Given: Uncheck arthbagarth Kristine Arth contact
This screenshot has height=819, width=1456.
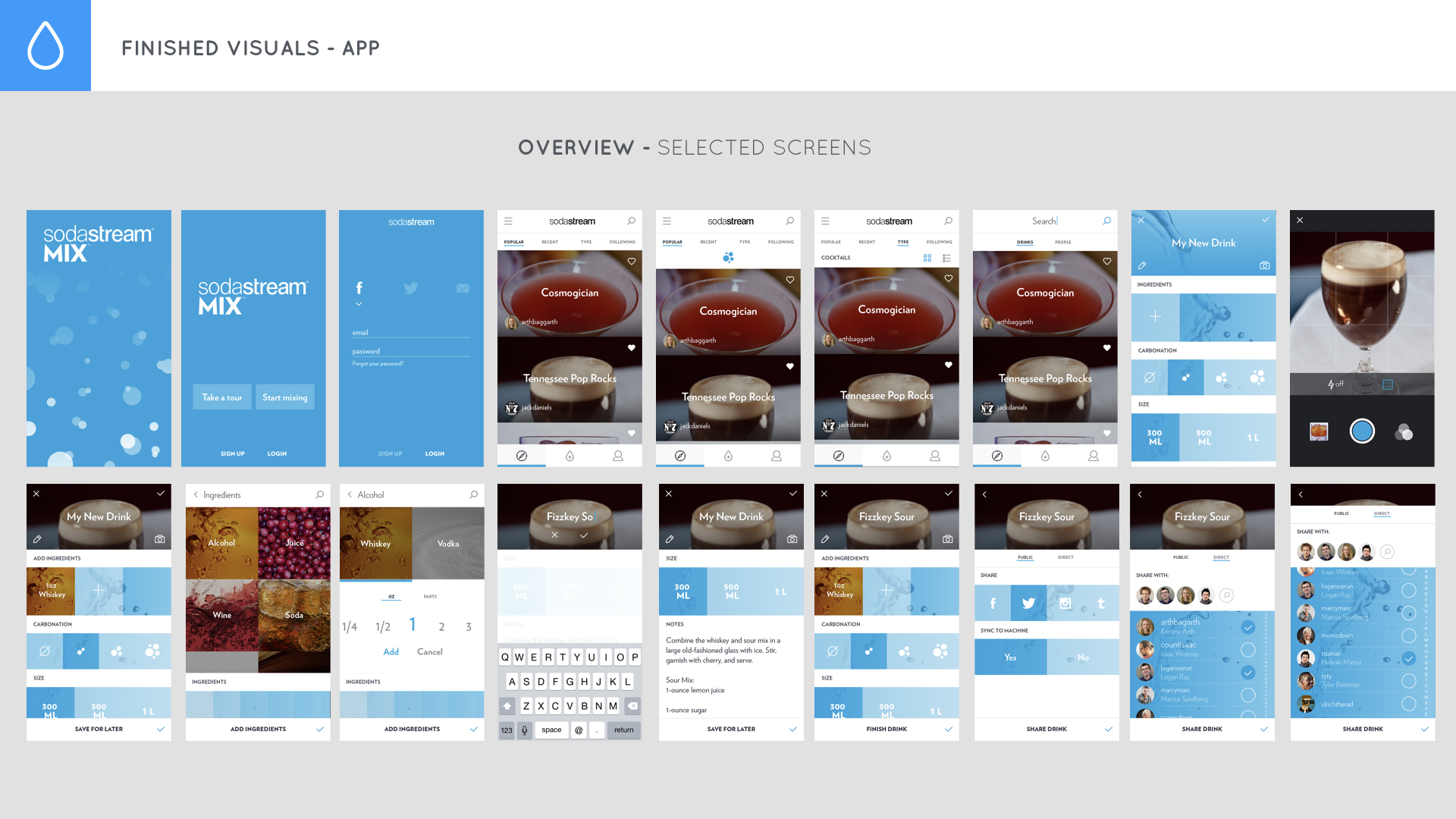Looking at the screenshot, I should pos(1248,627).
